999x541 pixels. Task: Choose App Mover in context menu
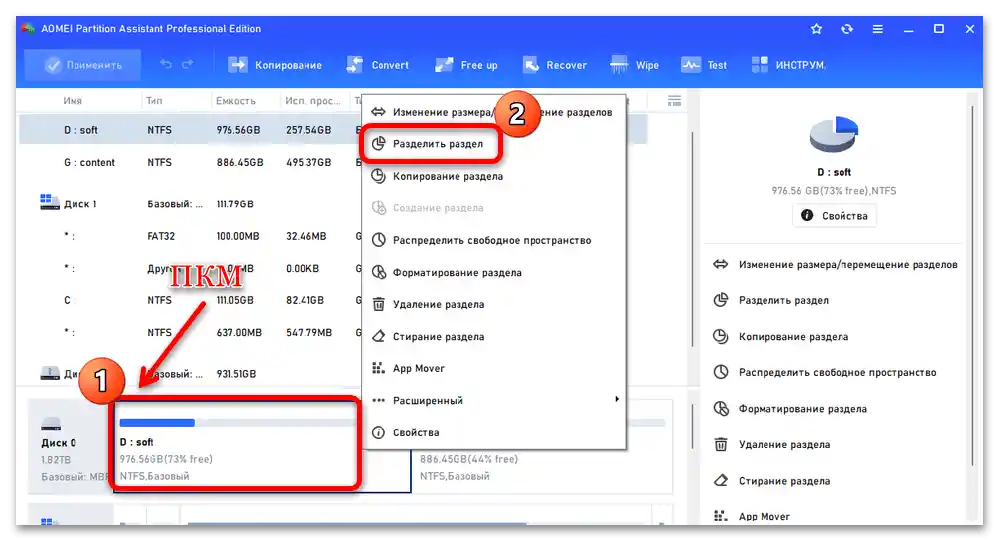point(419,368)
